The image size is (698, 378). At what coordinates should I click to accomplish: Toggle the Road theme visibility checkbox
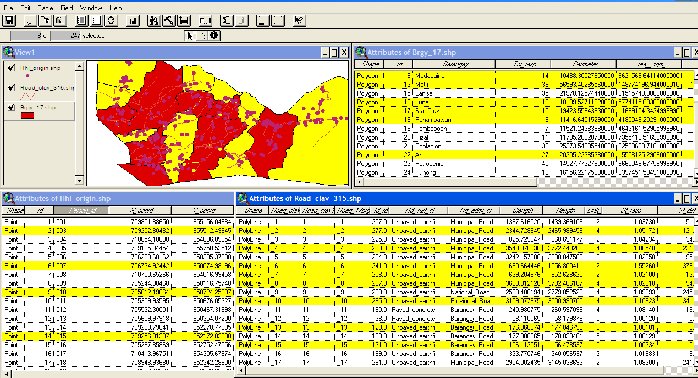(x=12, y=88)
